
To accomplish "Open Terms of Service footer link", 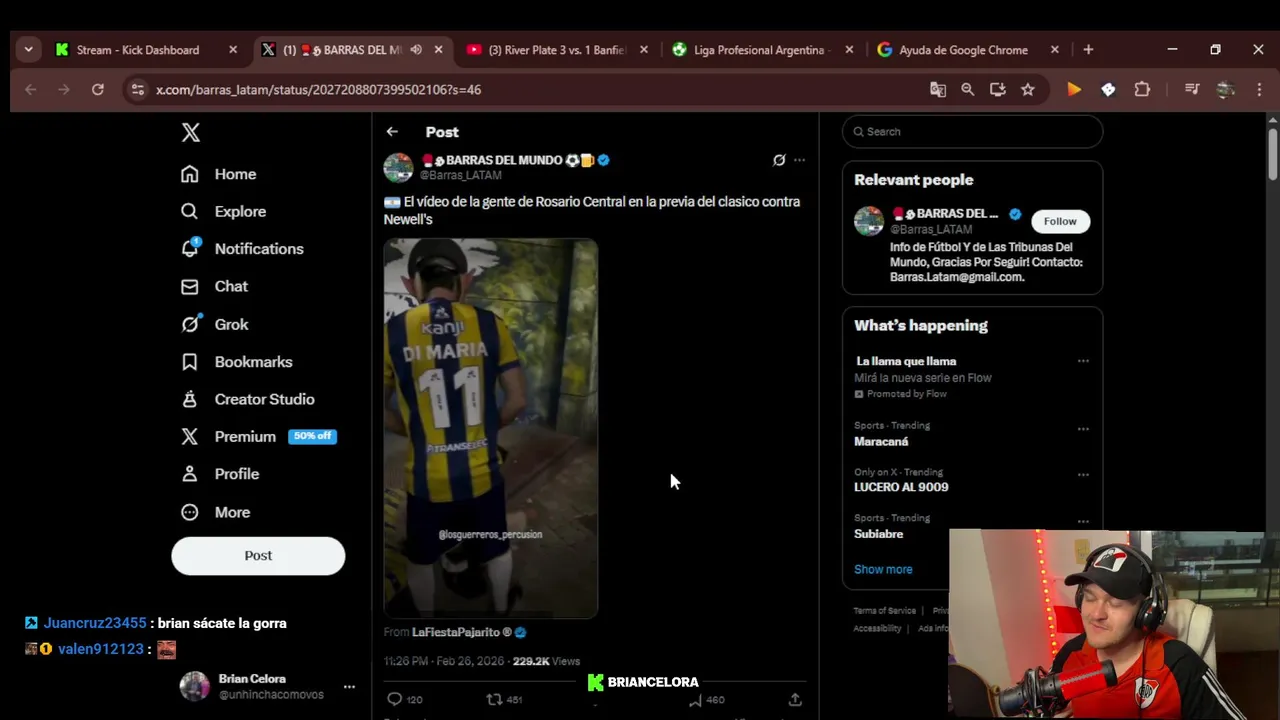I will pos(884,610).
